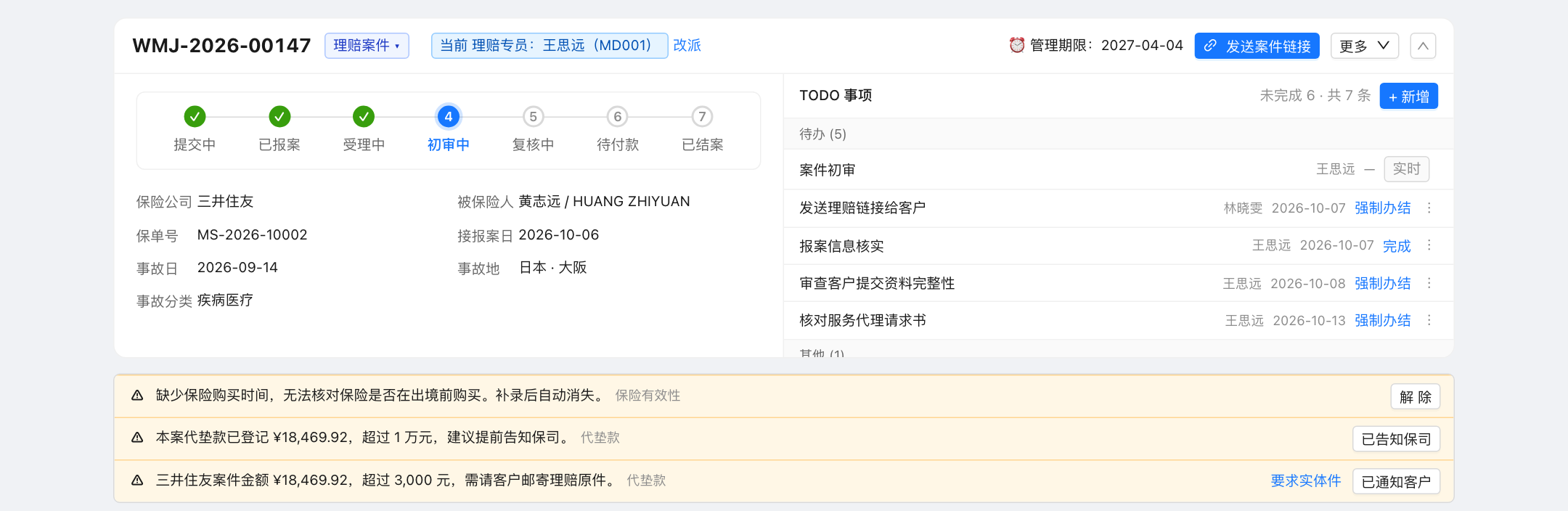This screenshot has width=1568, height=511.
Task: Click 强制办结 for 审查客户提交资料完整性
Action: [x=1382, y=284]
